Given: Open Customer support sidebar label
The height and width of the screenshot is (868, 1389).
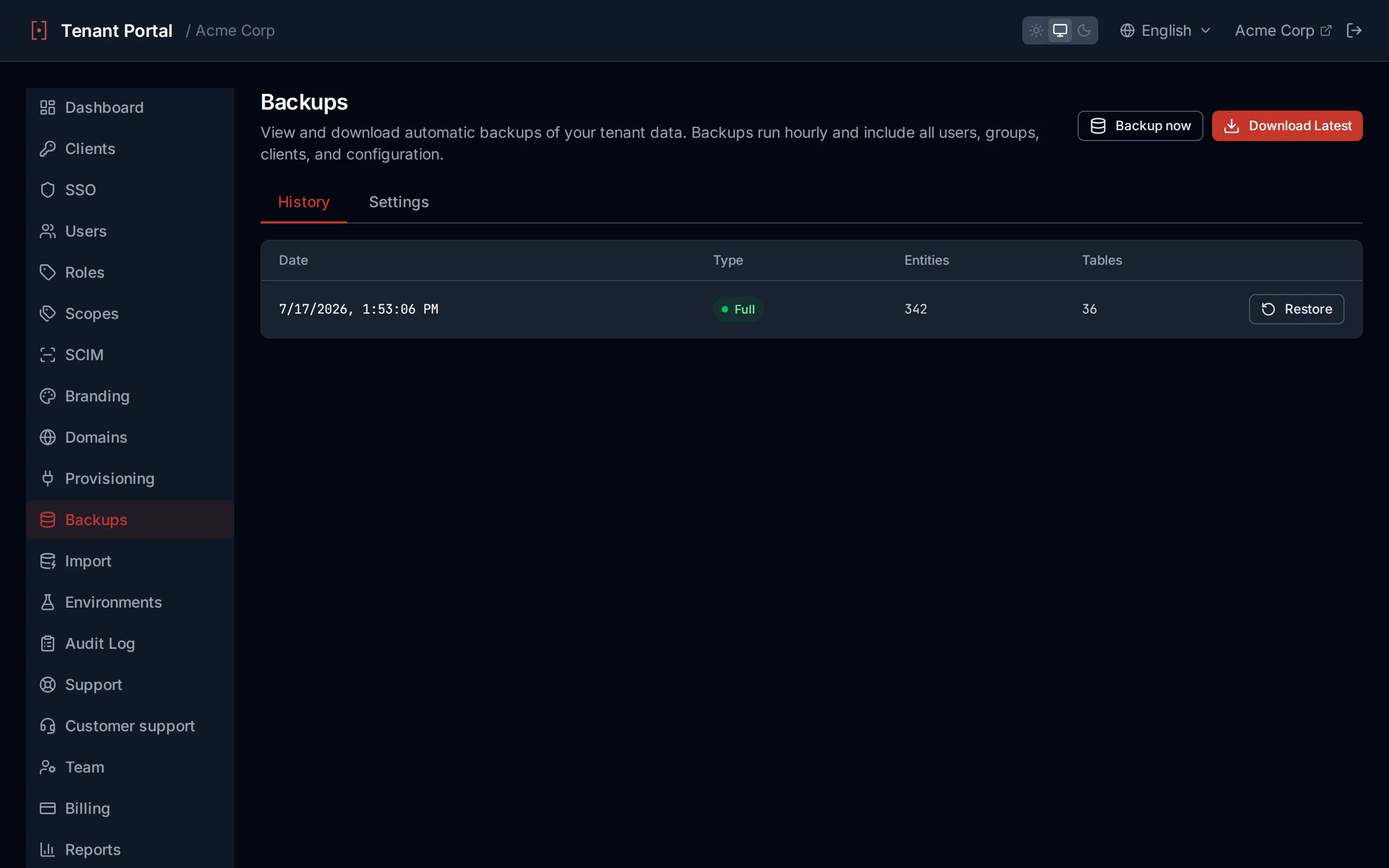Looking at the screenshot, I should coord(130,726).
